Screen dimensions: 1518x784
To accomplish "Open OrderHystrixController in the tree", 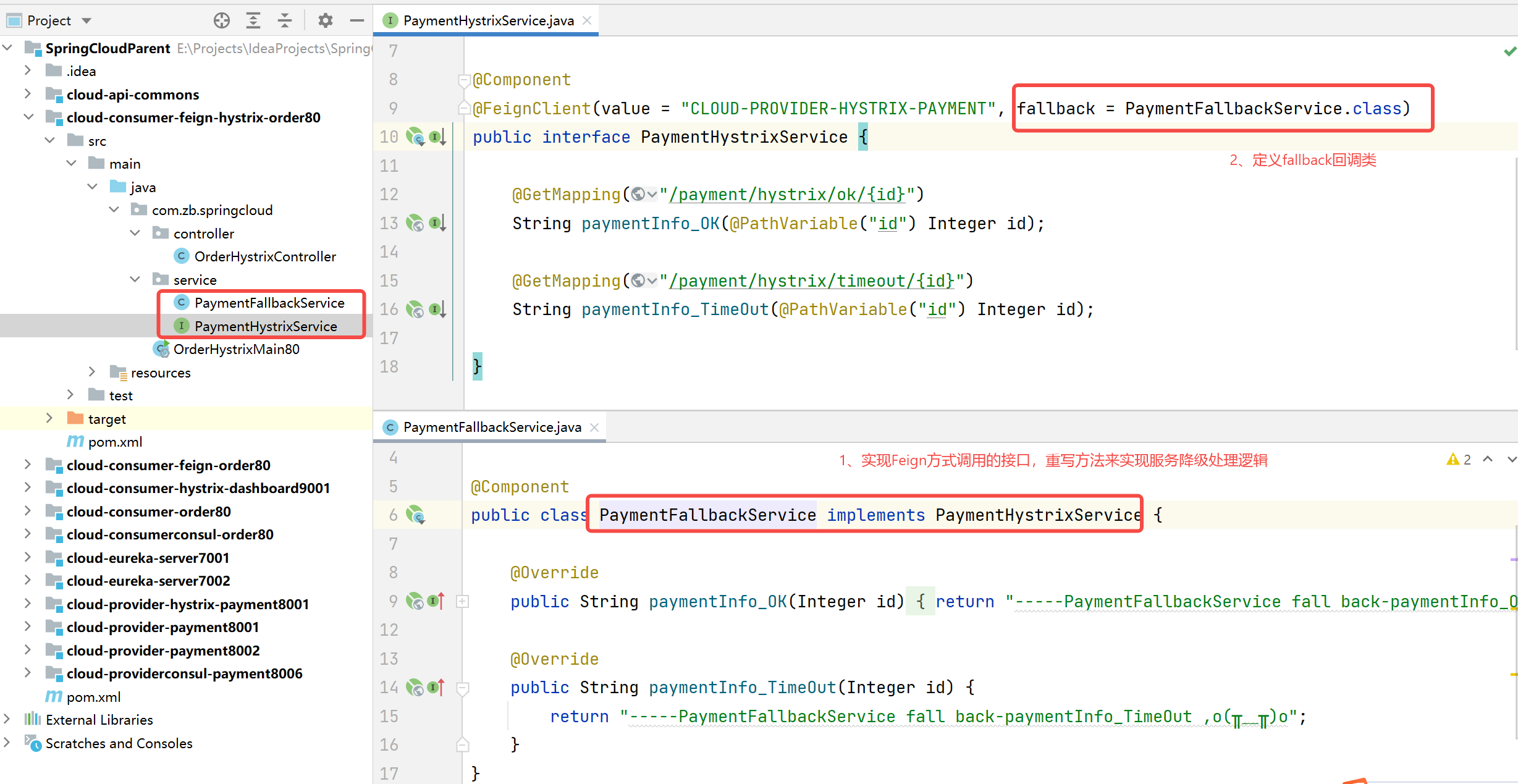I will pyautogui.click(x=264, y=256).
